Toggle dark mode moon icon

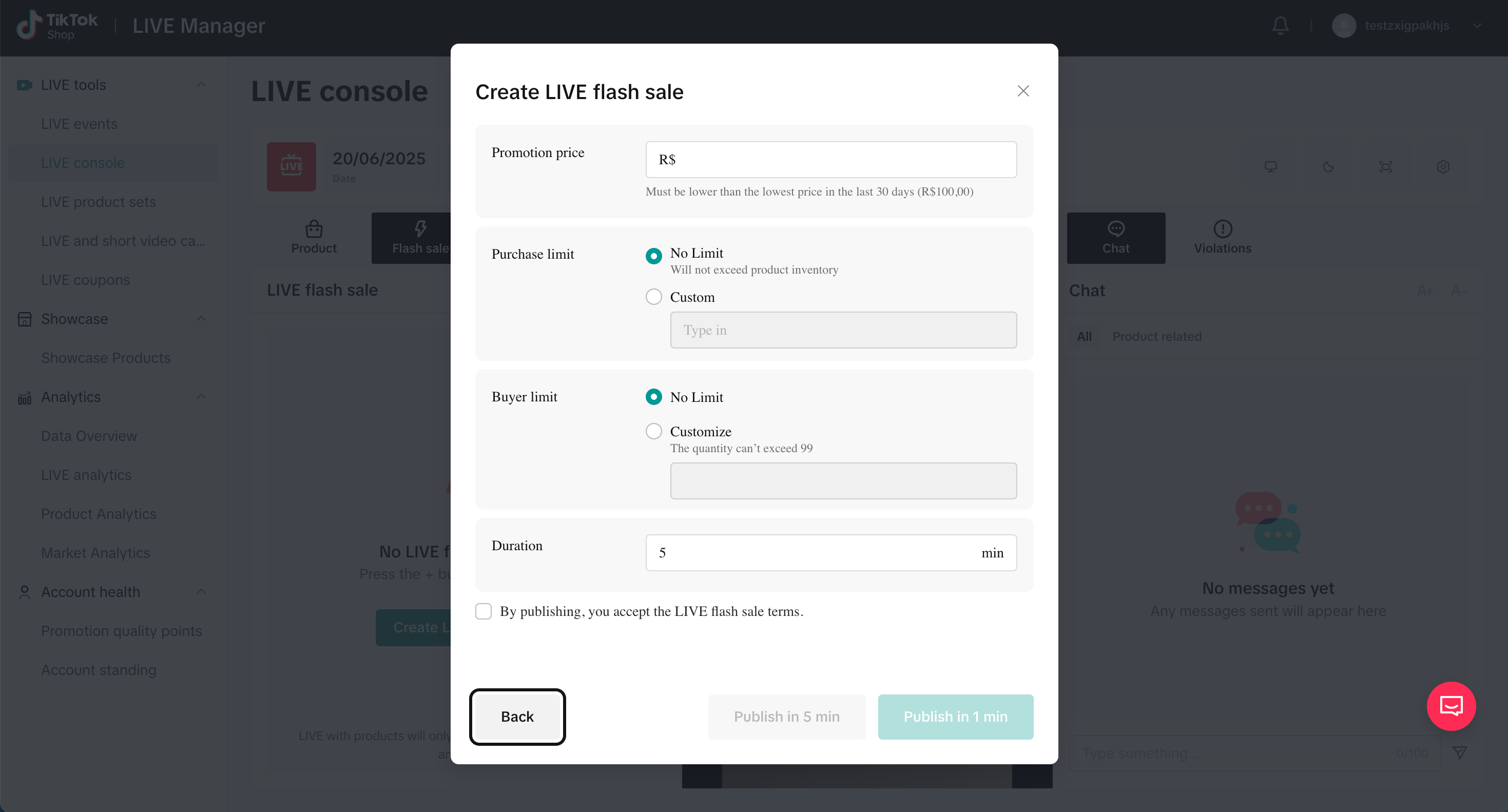tap(1328, 167)
